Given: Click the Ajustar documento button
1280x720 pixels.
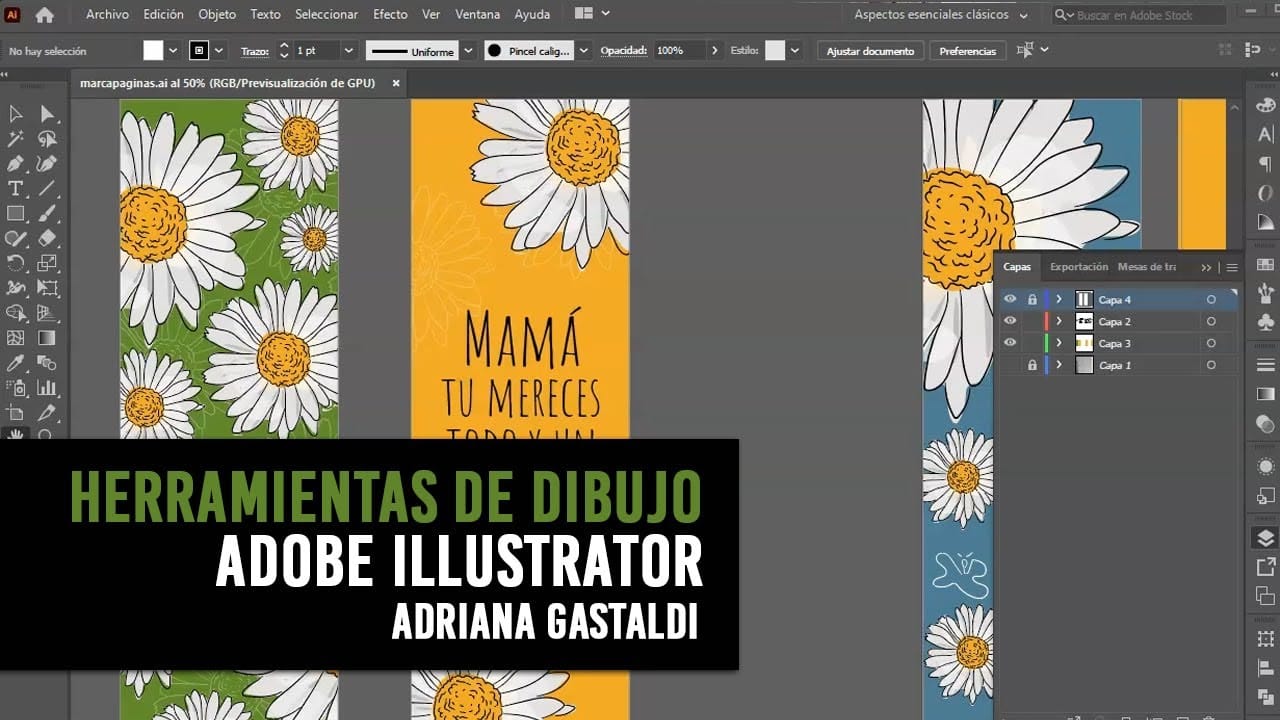Looking at the screenshot, I should click(870, 50).
